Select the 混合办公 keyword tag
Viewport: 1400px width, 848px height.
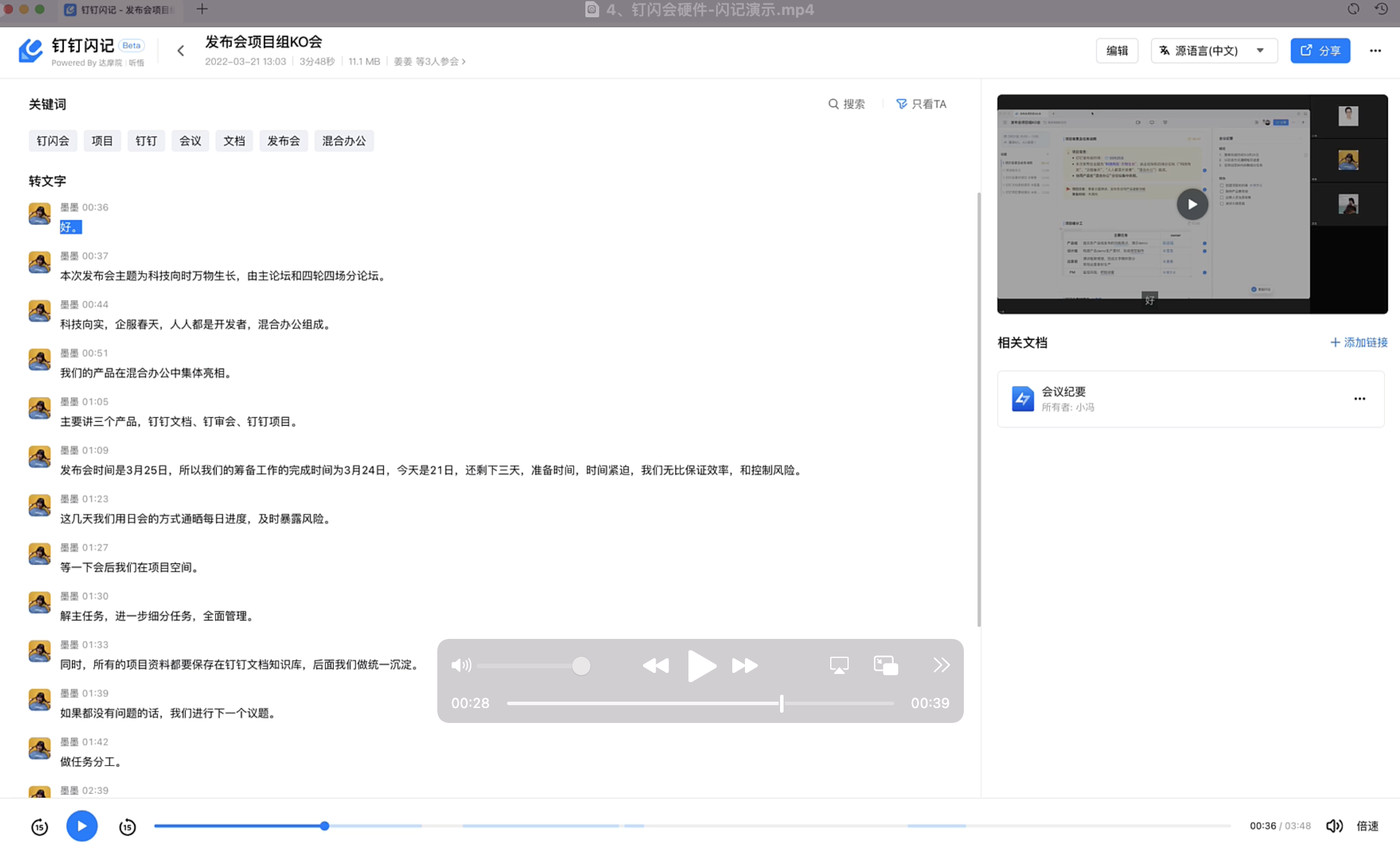tap(344, 141)
